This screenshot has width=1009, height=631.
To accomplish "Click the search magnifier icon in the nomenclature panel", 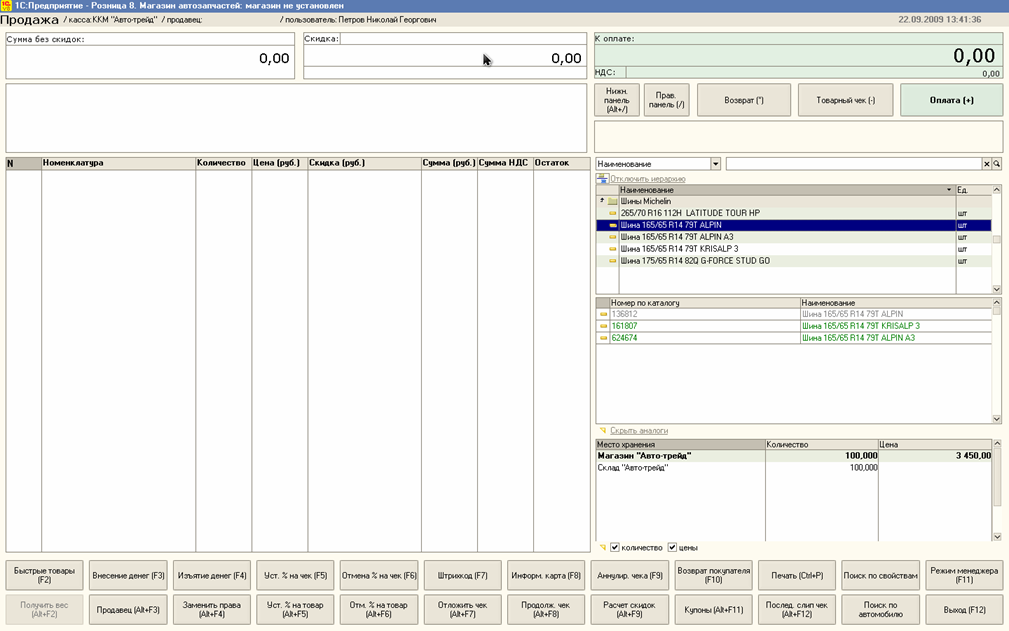I will coord(997,164).
